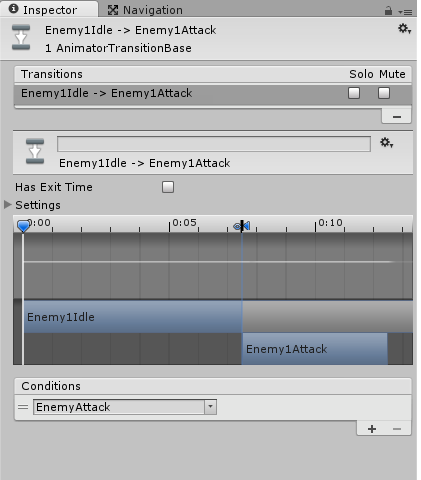
Task: Switch to the Inspector tab
Action: pos(49,9)
